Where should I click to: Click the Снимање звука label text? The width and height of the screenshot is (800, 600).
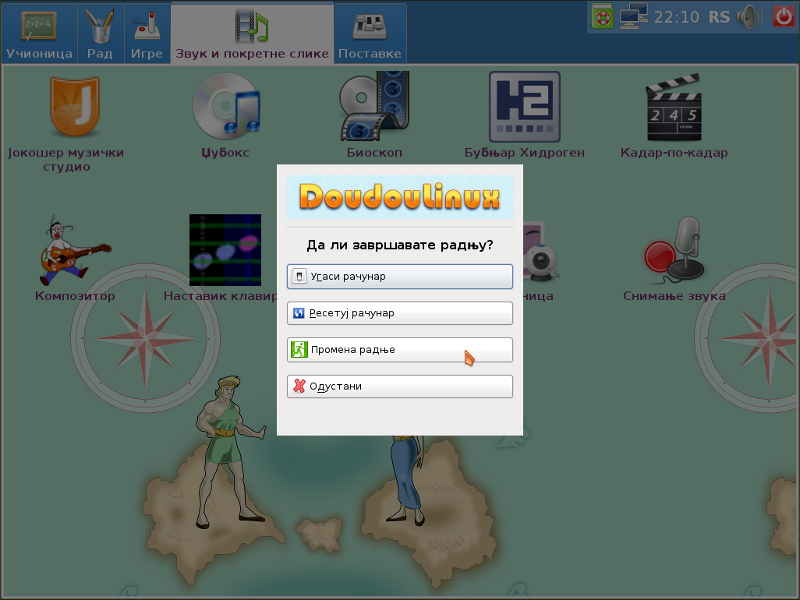[x=674, y=296]
